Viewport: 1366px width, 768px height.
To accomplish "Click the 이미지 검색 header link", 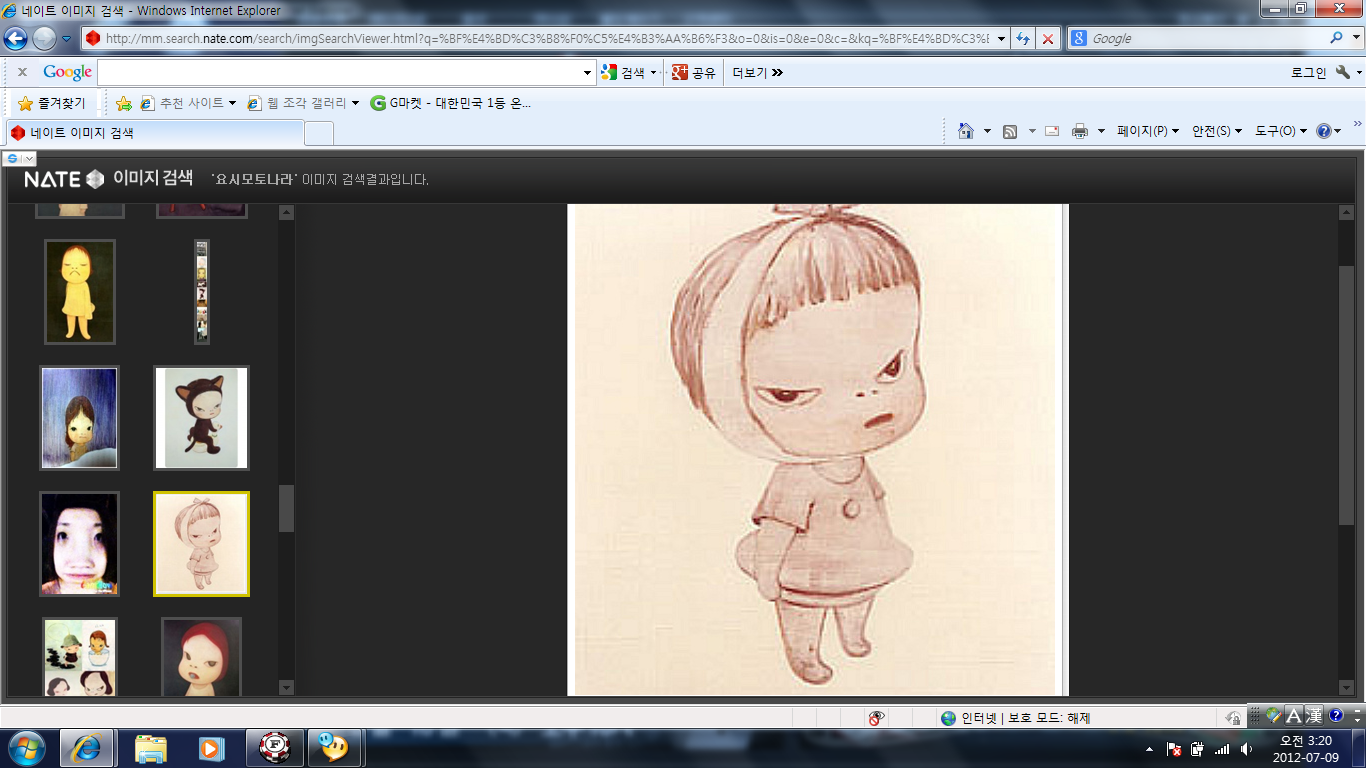I will point(152,179).
